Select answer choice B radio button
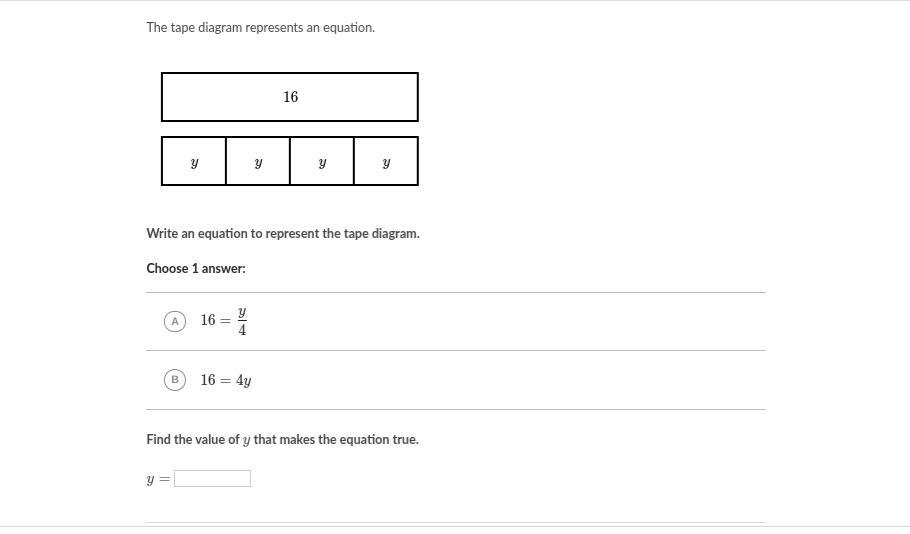This screenshot has height=534, width=910. (175, 380)
